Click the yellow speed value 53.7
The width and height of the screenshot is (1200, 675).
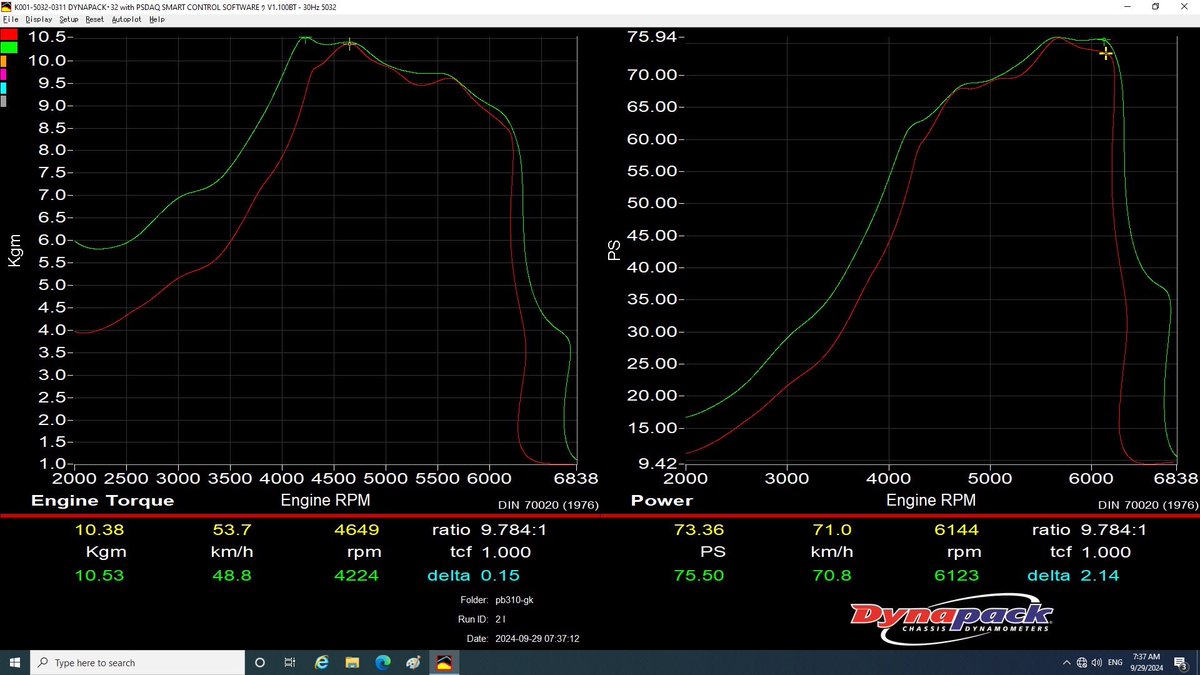point(231,530)
